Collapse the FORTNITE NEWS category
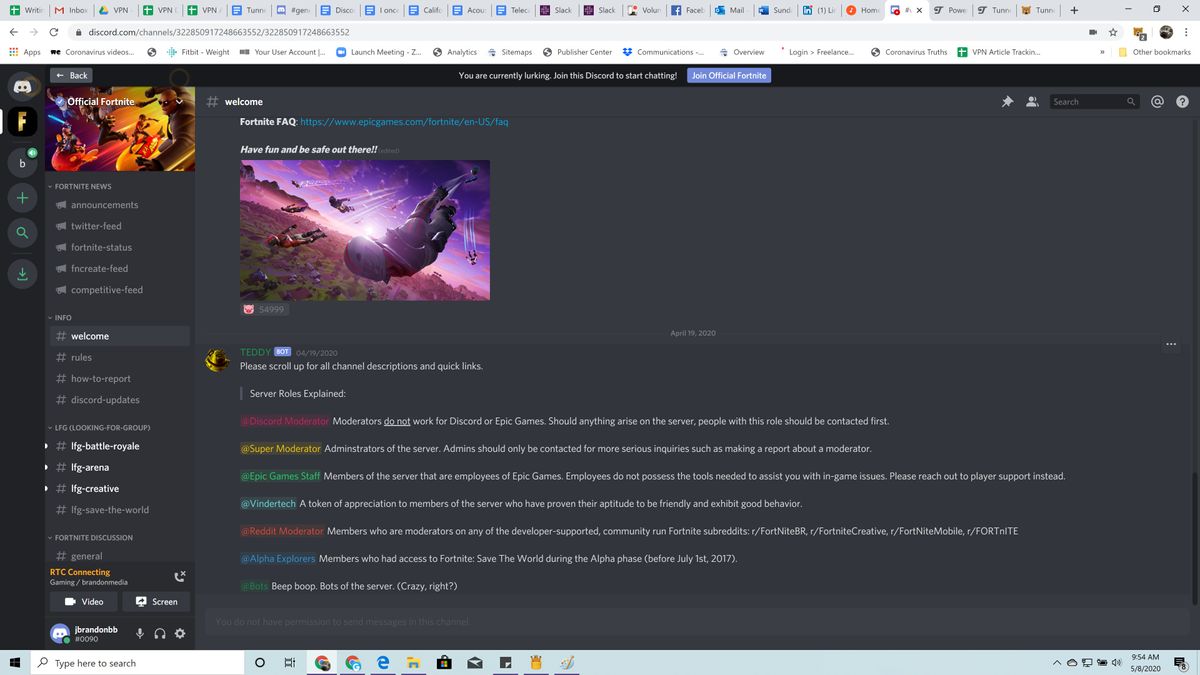The height and width of the screenshot is (675, 1200). click(85, 186)
